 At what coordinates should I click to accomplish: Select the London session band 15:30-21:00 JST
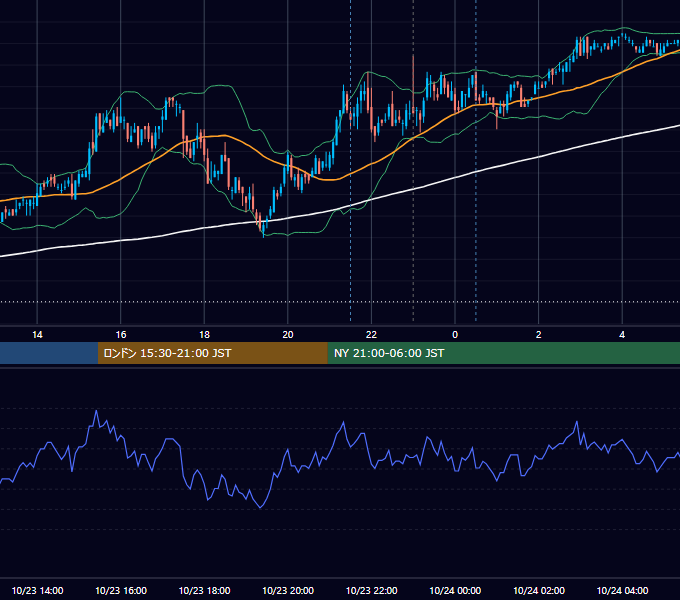coord(212,353)
